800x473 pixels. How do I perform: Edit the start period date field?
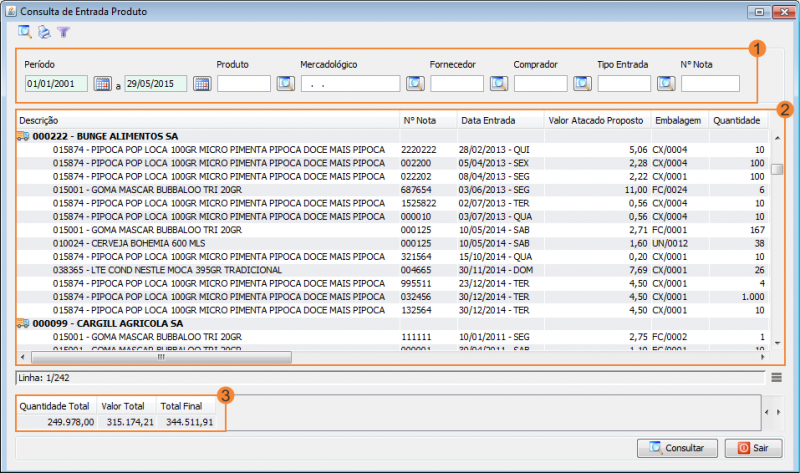click(x=56, y=84)
